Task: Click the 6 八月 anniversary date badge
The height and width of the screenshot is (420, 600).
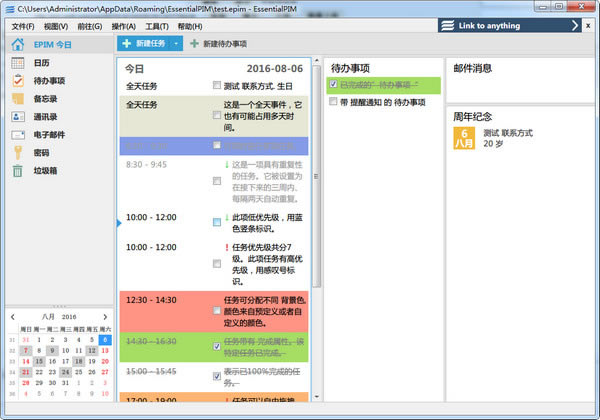Action: 465,138
